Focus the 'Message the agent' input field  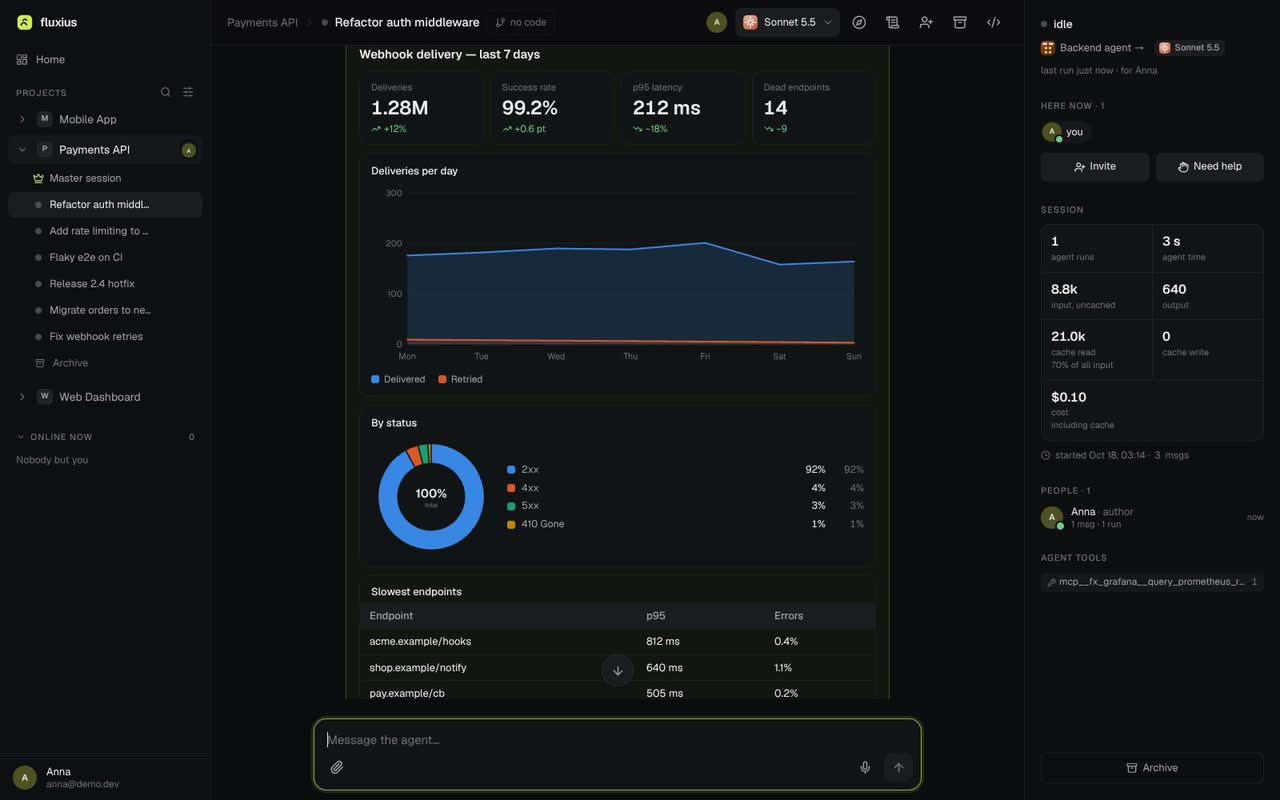point(617,740)
